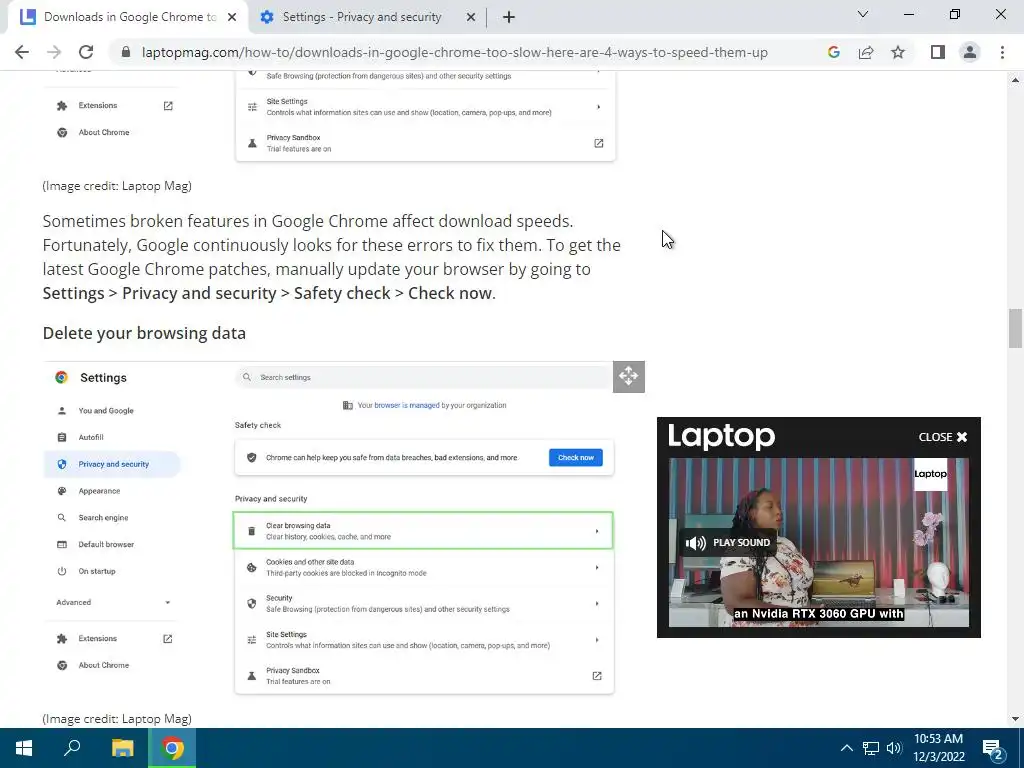
Task: Click Play Sound on the video
Action: click(728, 542)
